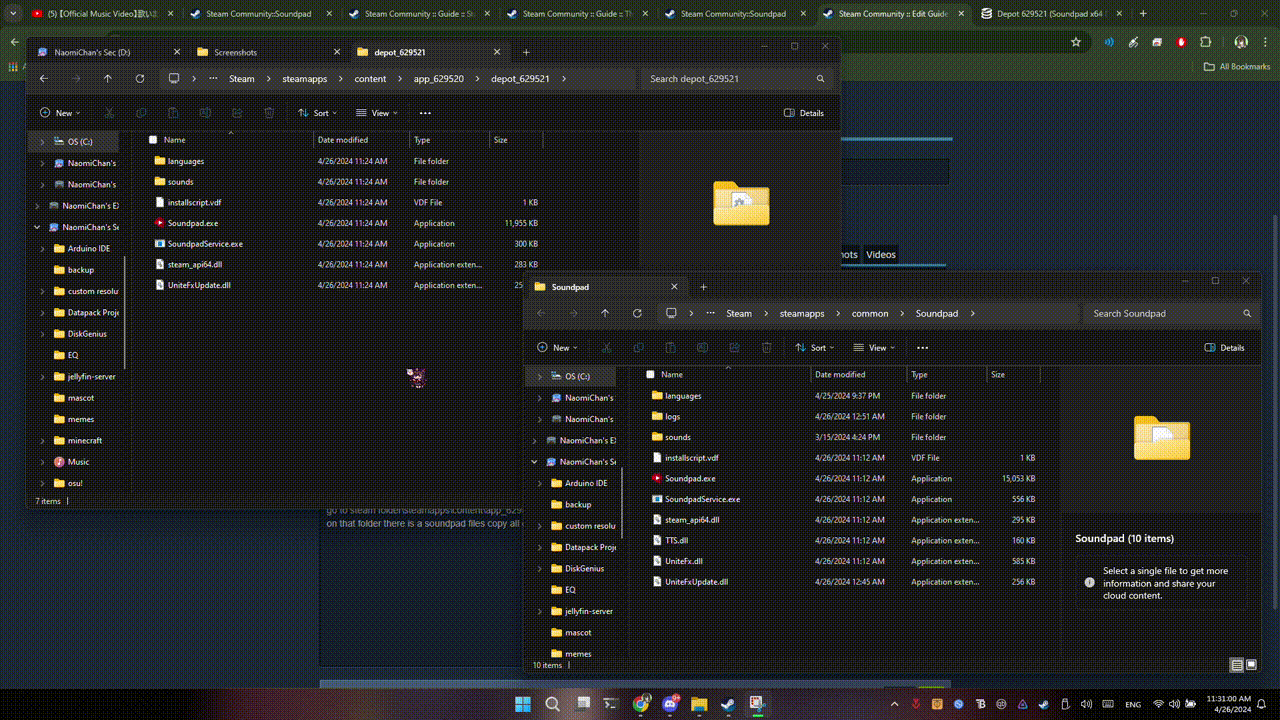Open Windows Start menu

(x=522, y=704)
